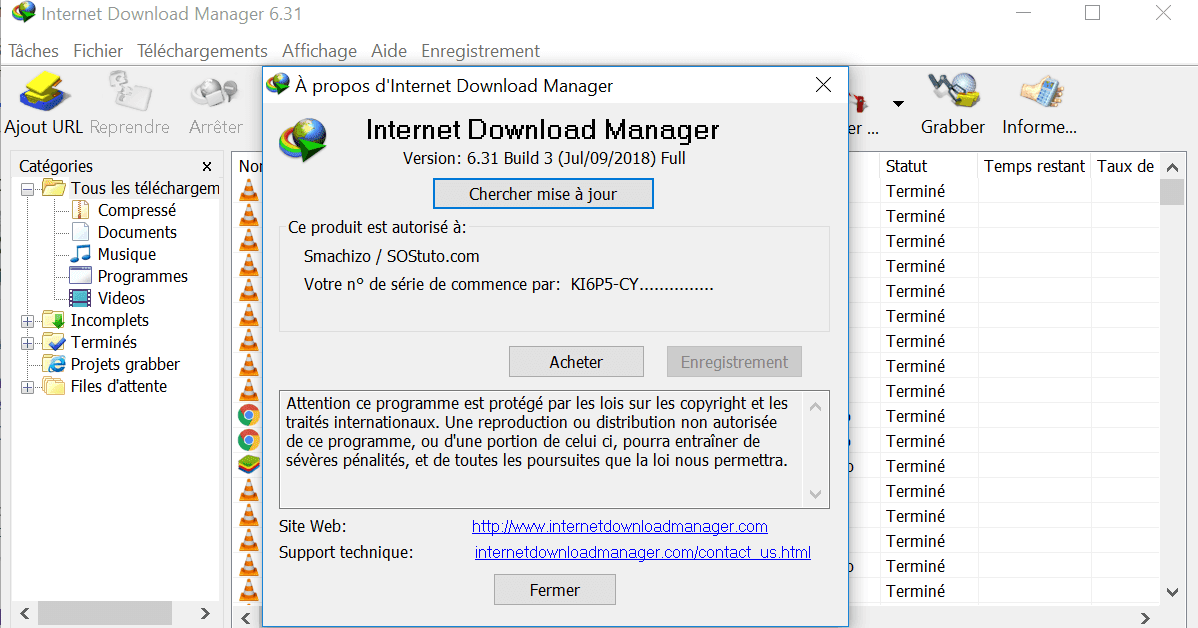Expand the Files d'attente tree node
The height and width of the screenshot is (628, 1198).
tap(28, 387)
